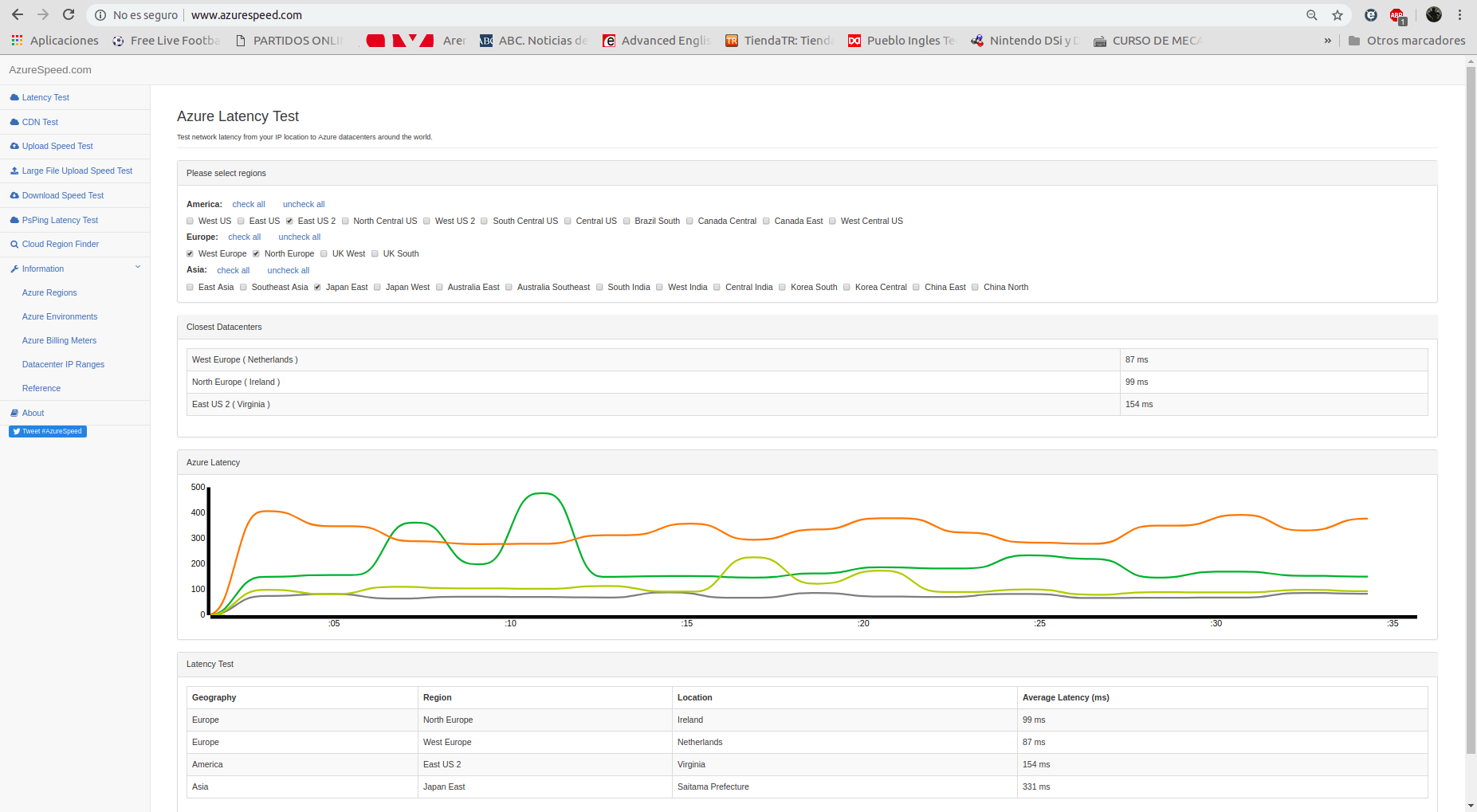Open Azure Environments link
The image size is (1477, 812).
click(60, 316)
